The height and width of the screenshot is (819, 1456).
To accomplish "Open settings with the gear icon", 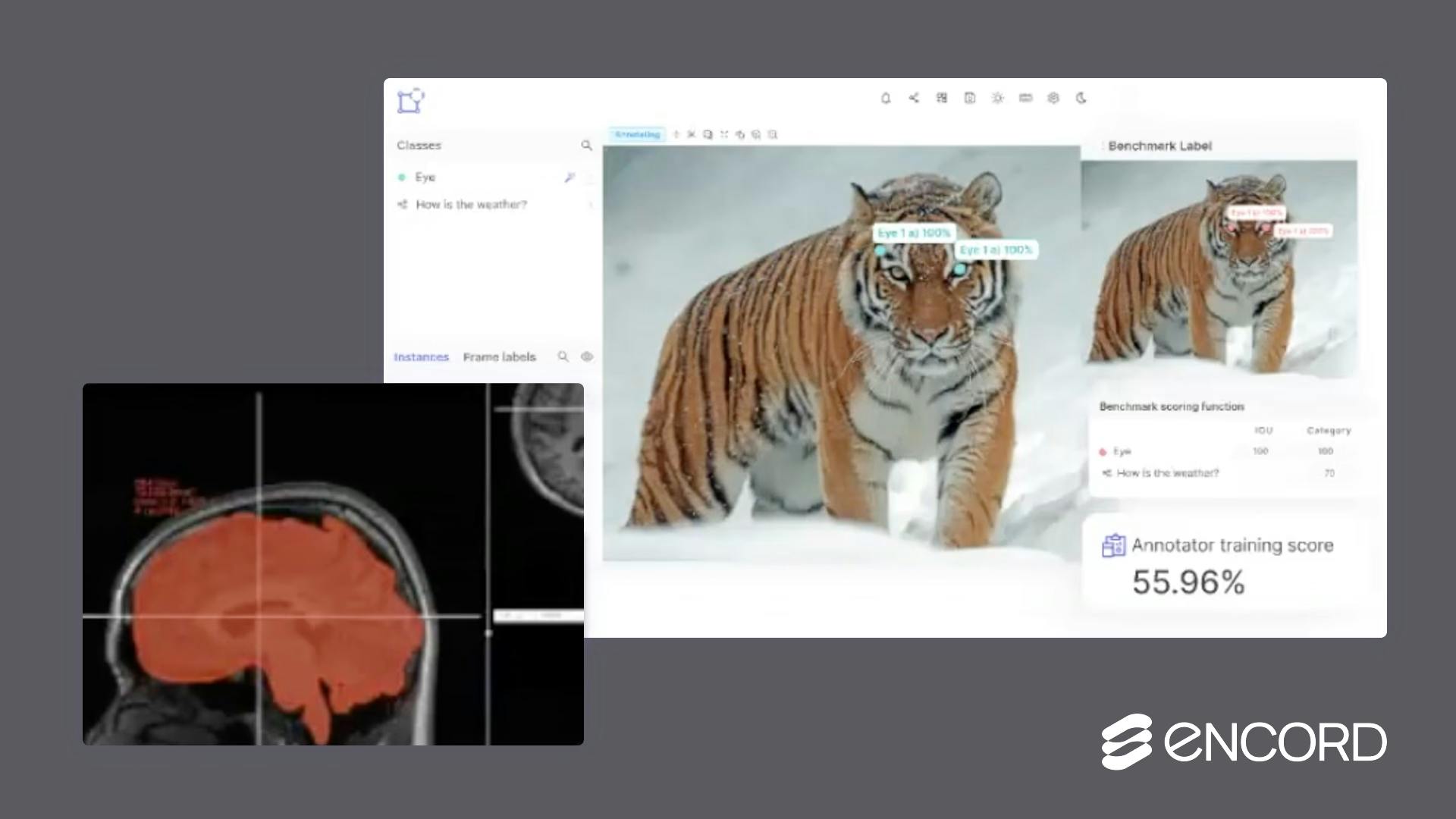I will [x=1053, y=98].
